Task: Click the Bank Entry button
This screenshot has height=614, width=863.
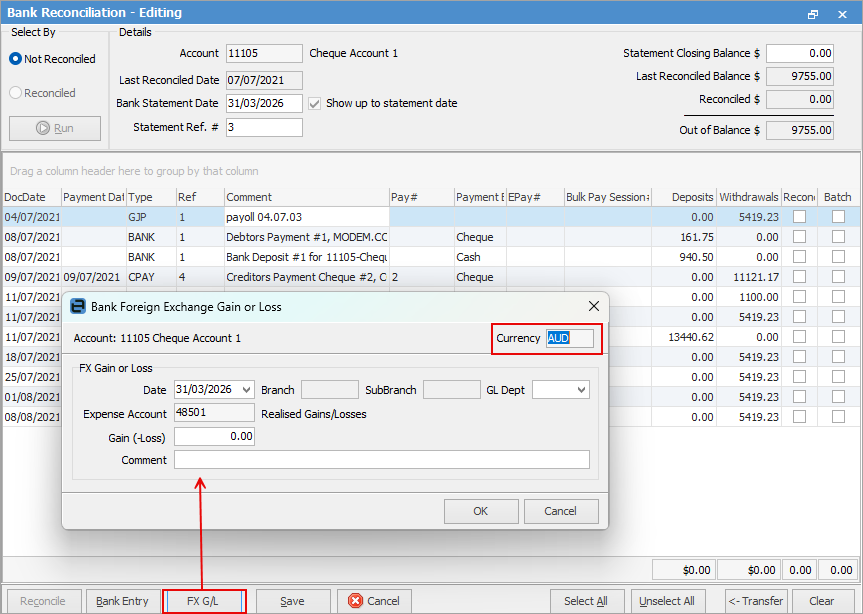Action: (123, 601)
